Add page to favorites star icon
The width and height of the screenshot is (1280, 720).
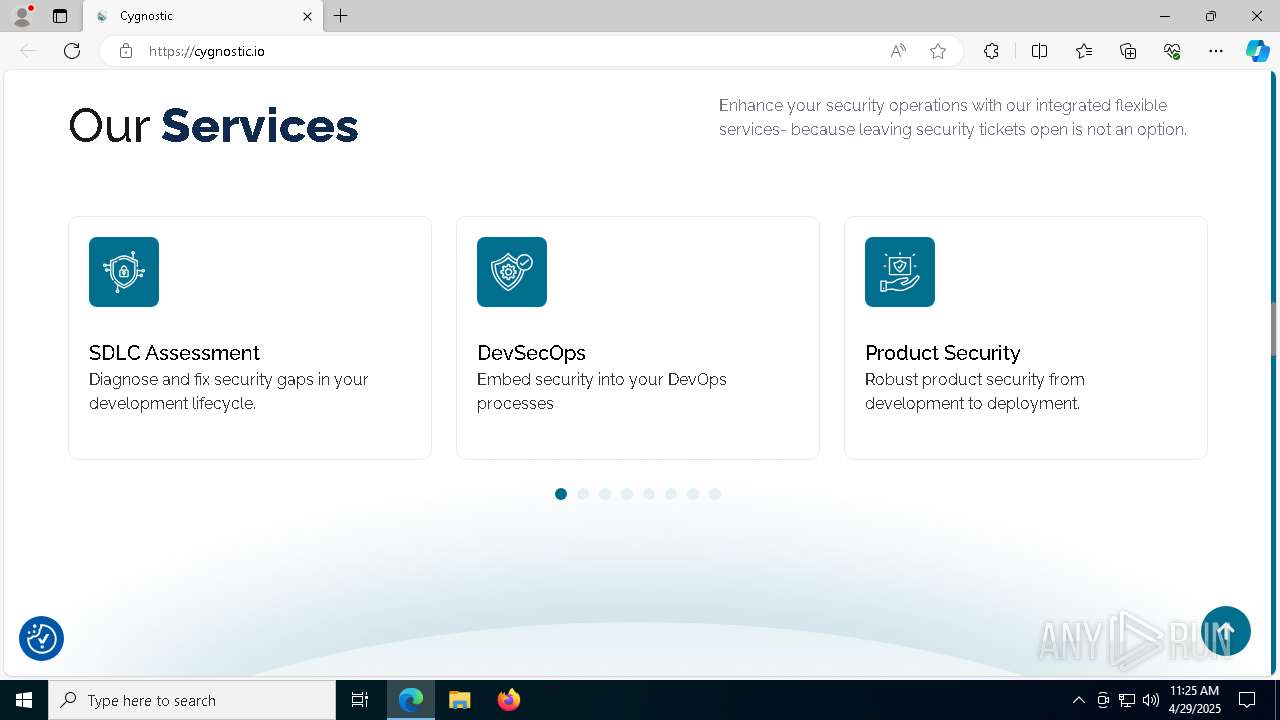[938, 51]
